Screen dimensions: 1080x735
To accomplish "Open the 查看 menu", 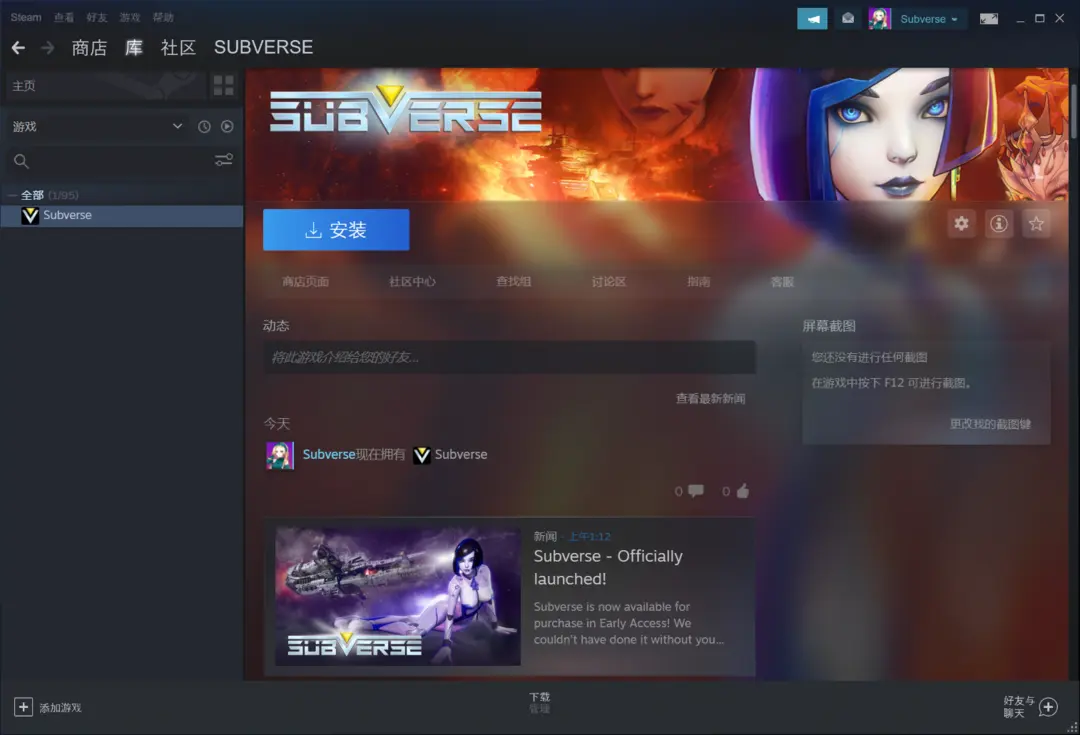I will pyautogui.click(x=64, y=17).
